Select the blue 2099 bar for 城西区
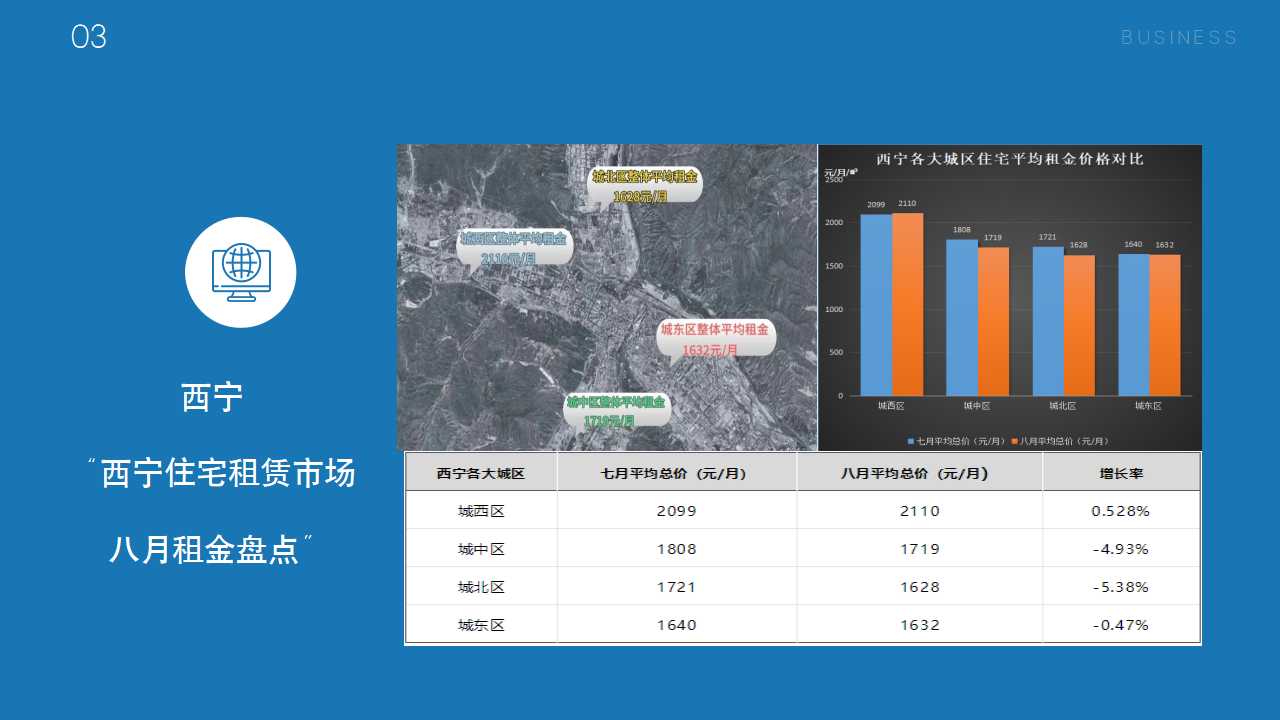 pyautogui.click(x=876, y=305)
